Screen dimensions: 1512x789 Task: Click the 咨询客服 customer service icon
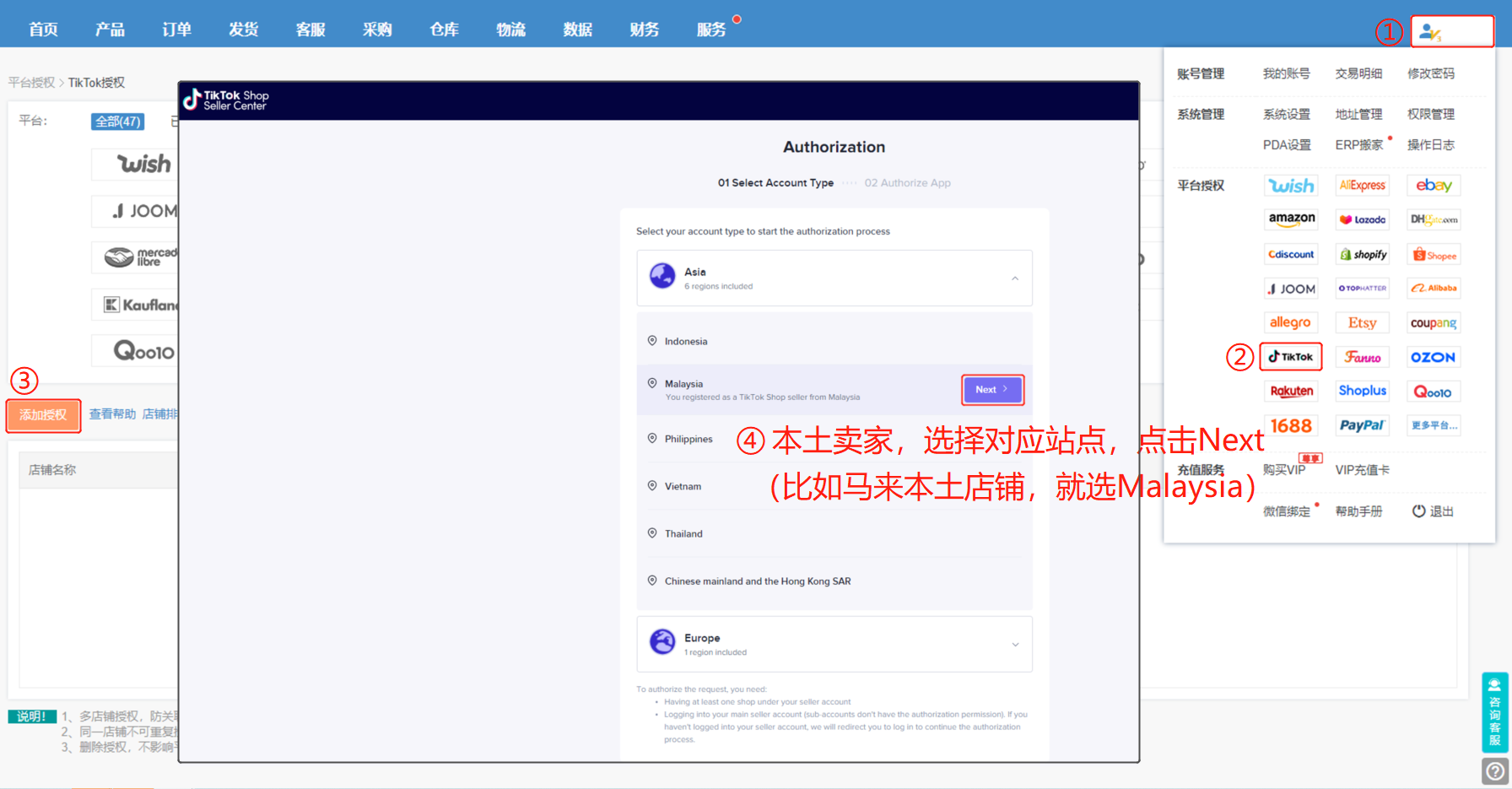coord(1495,713)
